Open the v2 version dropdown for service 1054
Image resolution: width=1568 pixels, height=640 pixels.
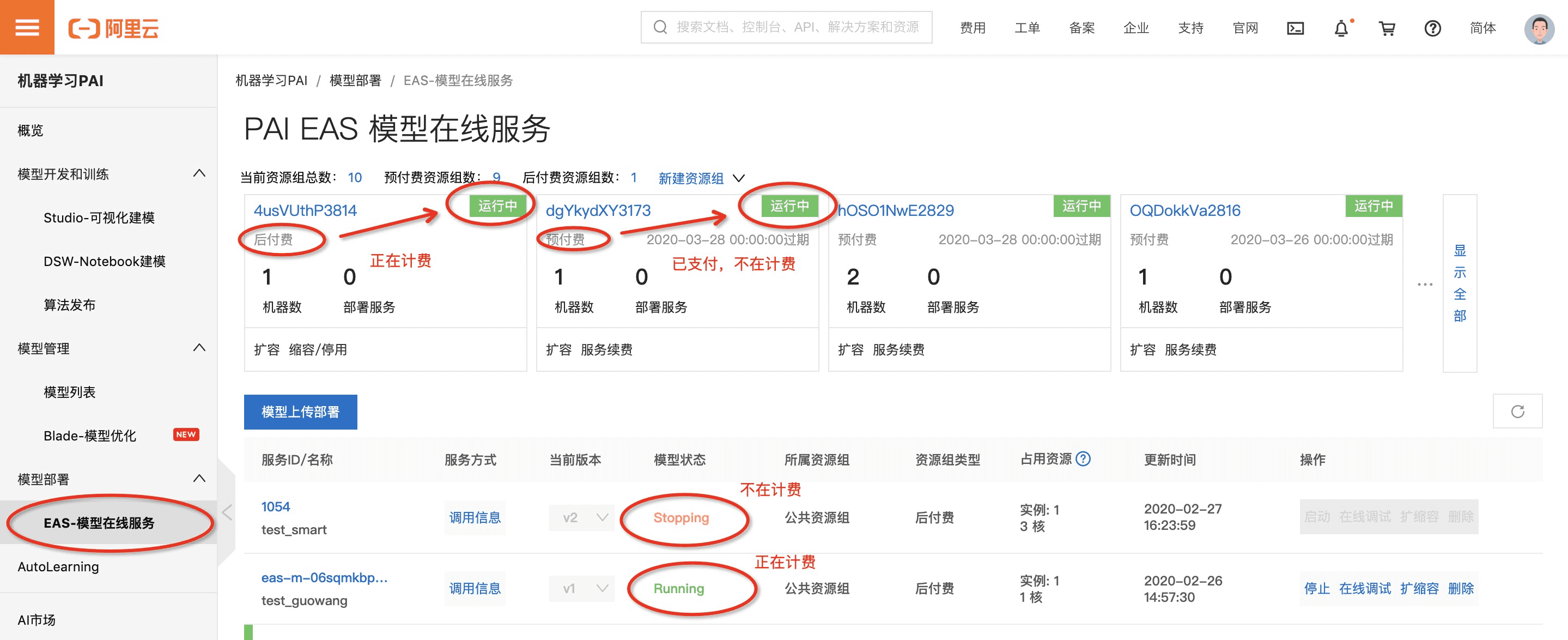click(x=581, y=517)
